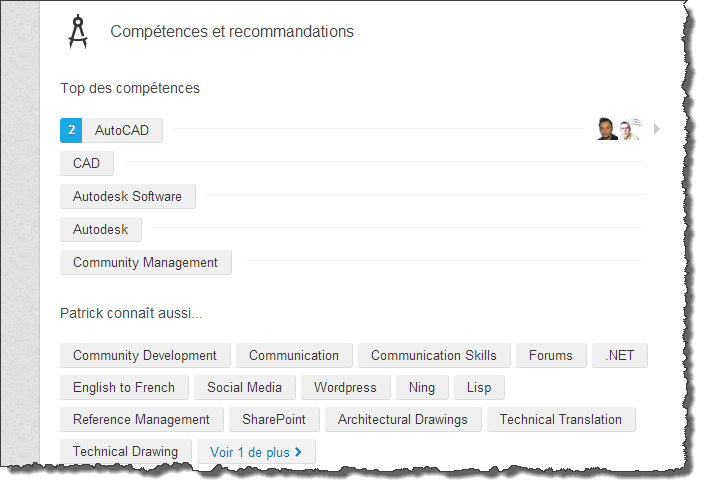This screenshot has height=487, width=705.
Task: Click the second endorser's profile photo
Action: 630,129
